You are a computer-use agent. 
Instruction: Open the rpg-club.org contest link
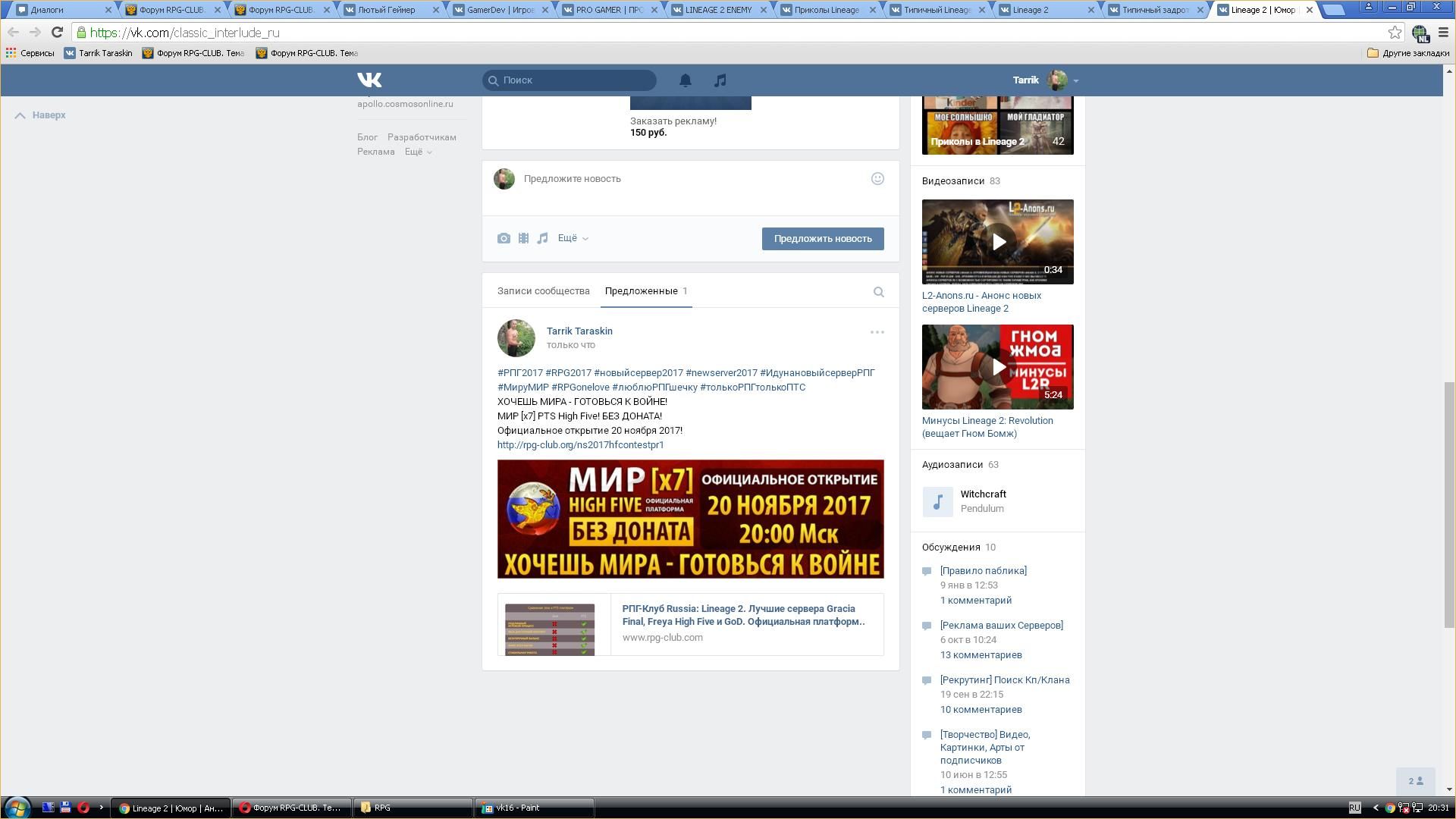tap(580, 445)
